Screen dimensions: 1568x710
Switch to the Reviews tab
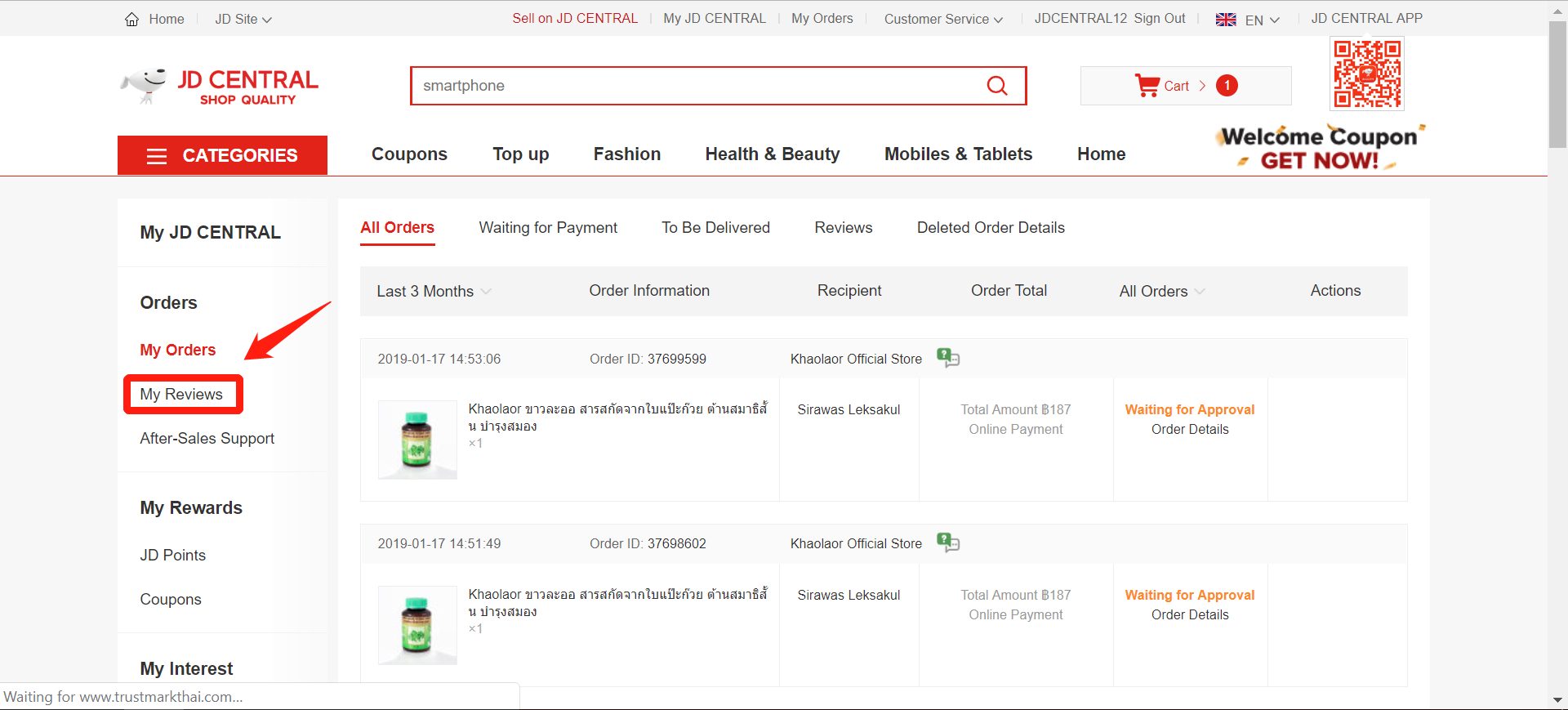click(x=844, y=228)
